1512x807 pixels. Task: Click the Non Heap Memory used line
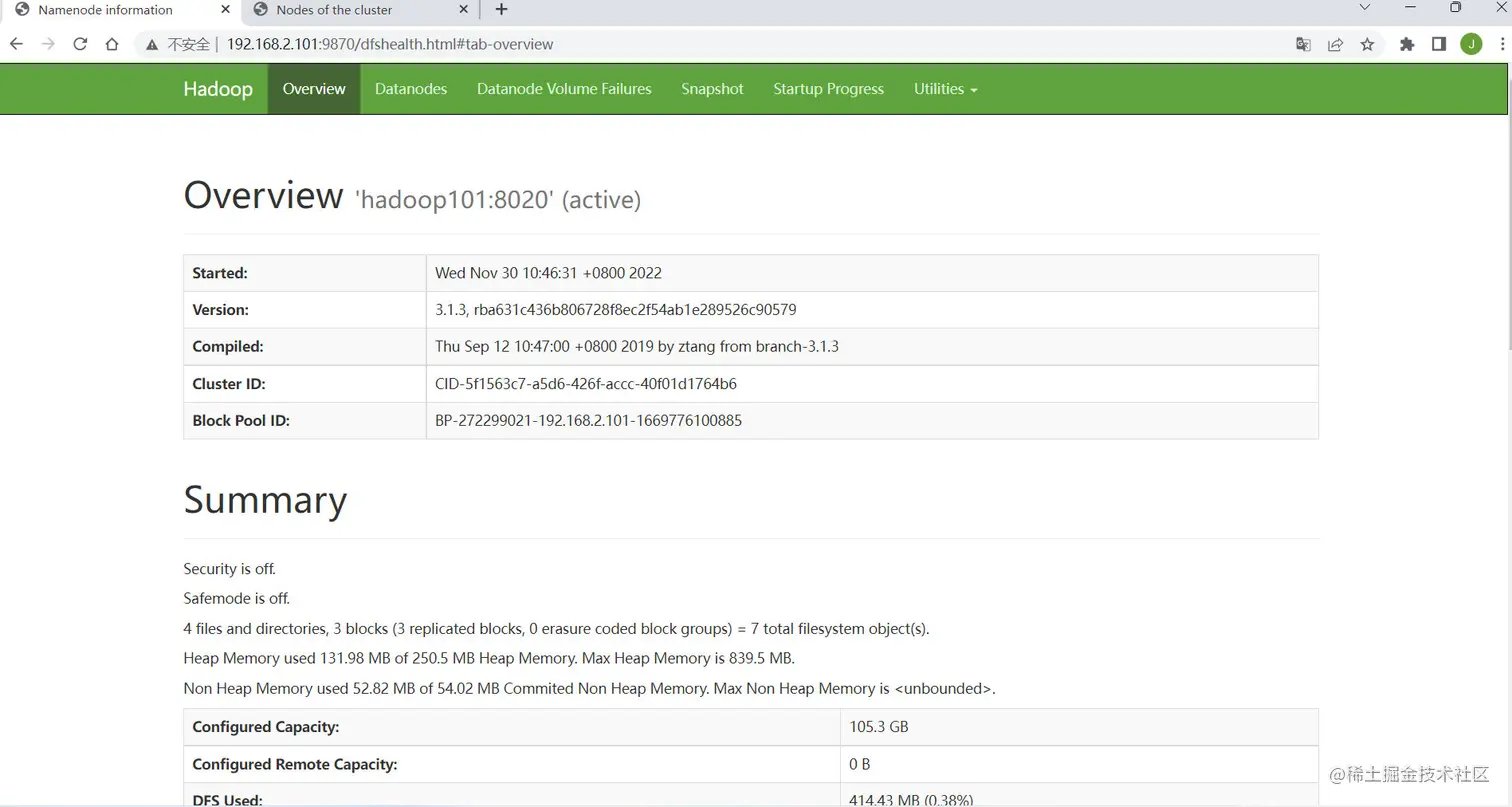click(x=589, y=689)
